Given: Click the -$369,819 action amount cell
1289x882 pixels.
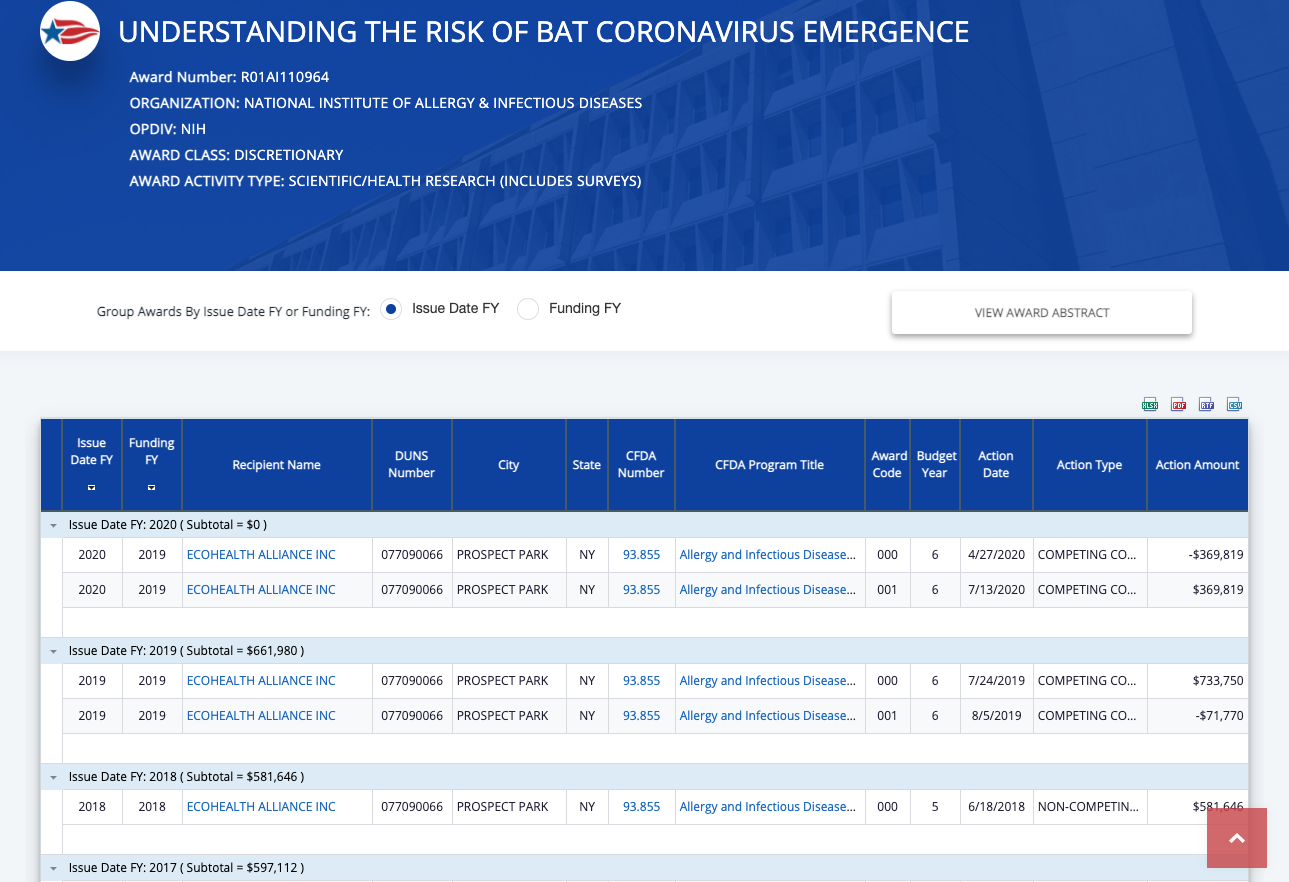Looking at the screenshot, I should [1197, 555].
